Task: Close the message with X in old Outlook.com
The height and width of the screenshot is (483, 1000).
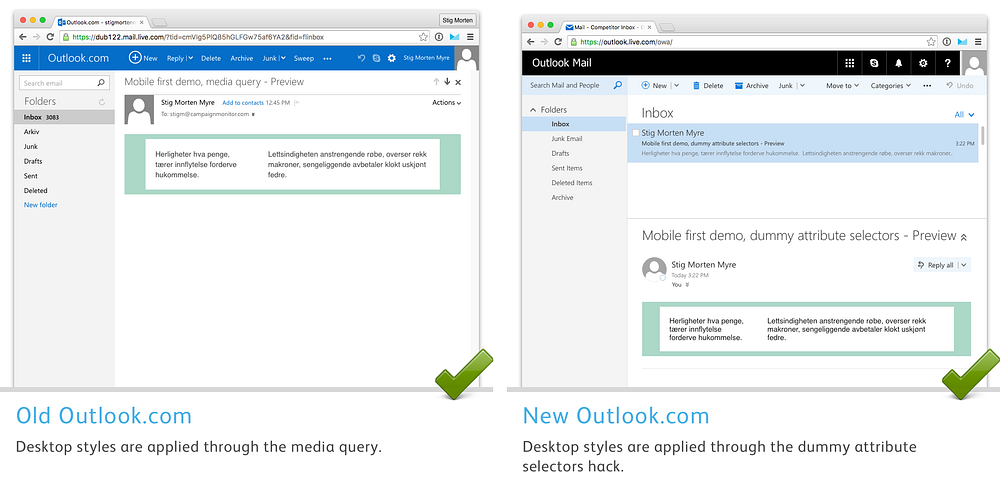Action: click(x=458, y=82)
